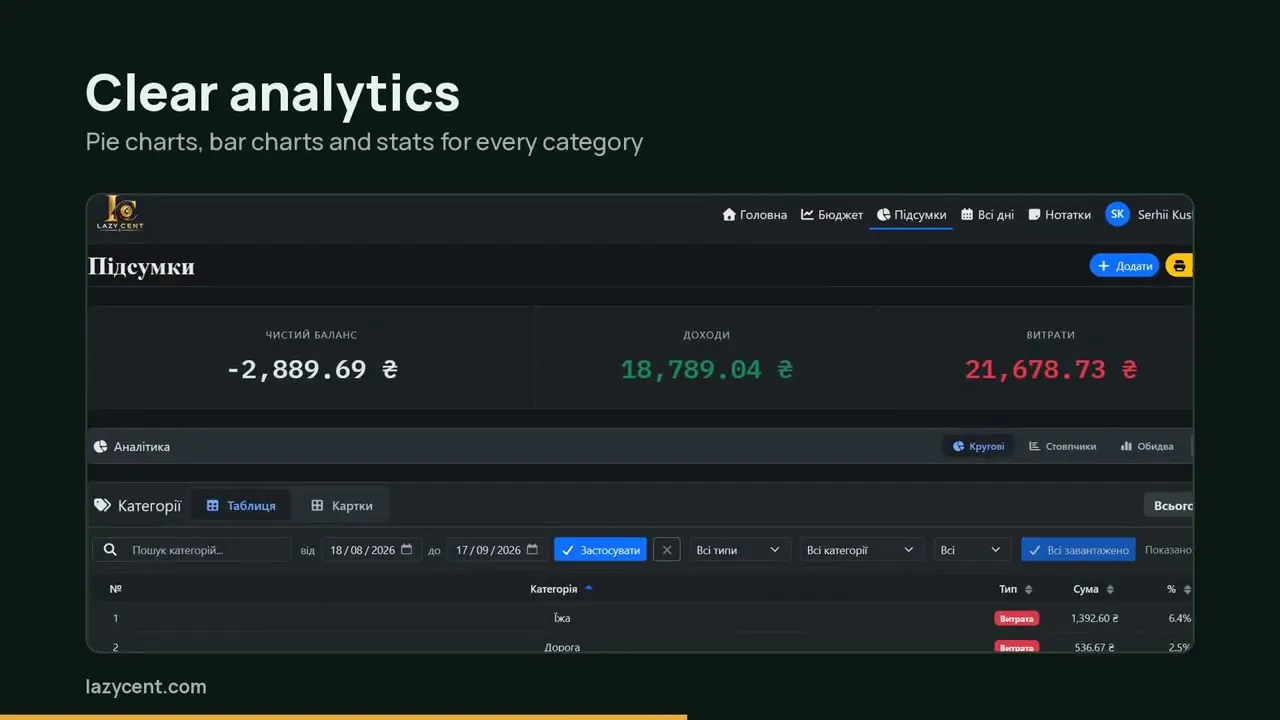
Task: Open the Нотатки section
Action: [x=1060, y=215]
